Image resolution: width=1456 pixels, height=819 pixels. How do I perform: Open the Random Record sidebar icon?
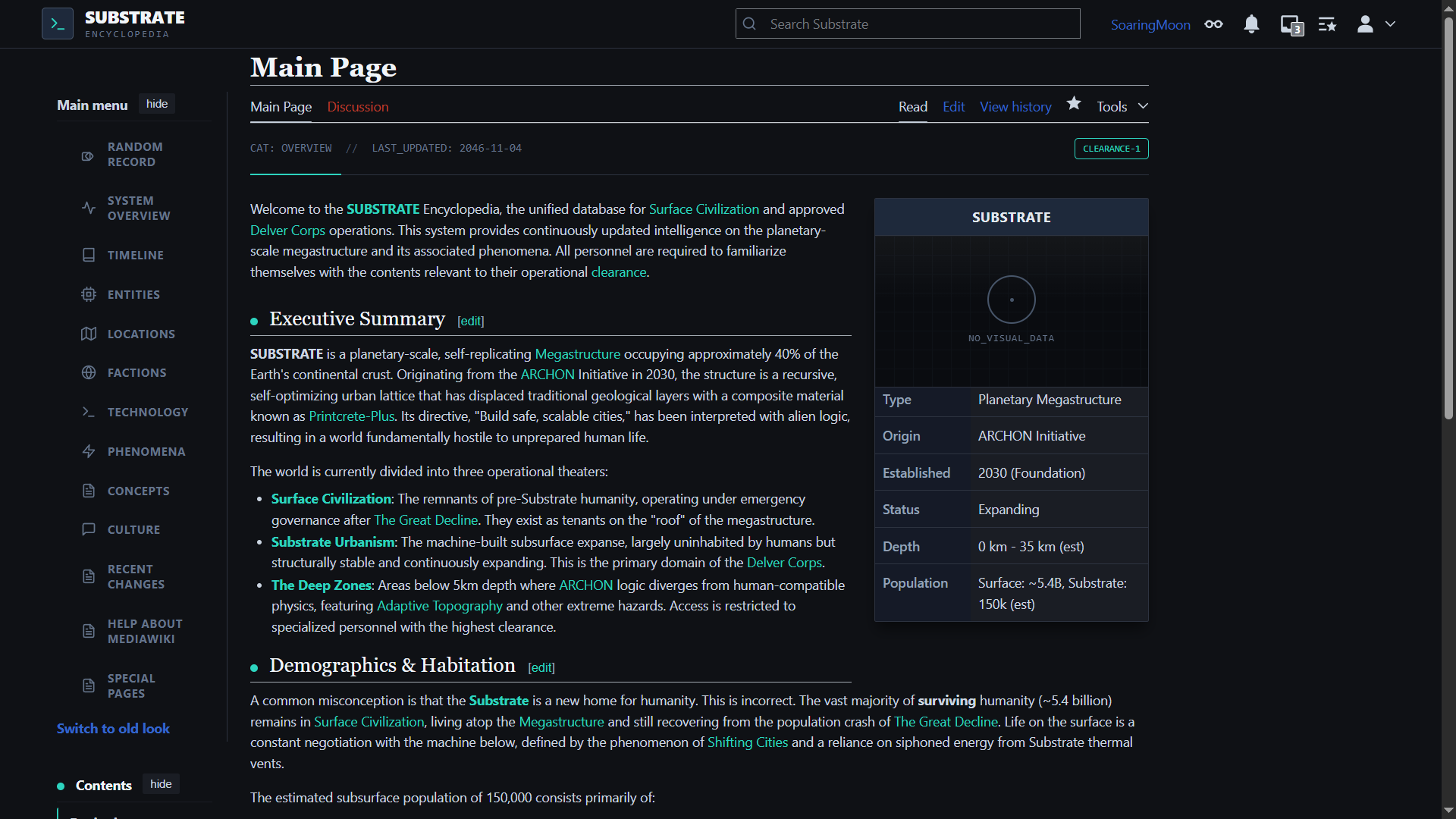click(88, 155)
